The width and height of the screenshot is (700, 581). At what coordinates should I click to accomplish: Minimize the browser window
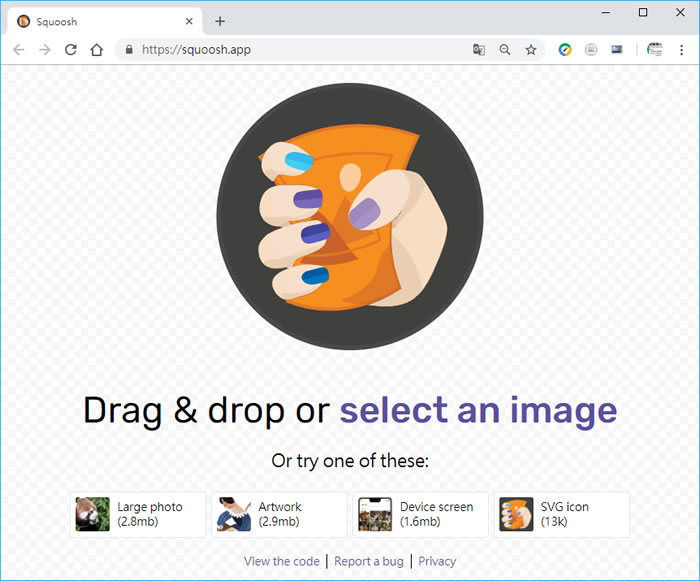(x=606, y=13)
